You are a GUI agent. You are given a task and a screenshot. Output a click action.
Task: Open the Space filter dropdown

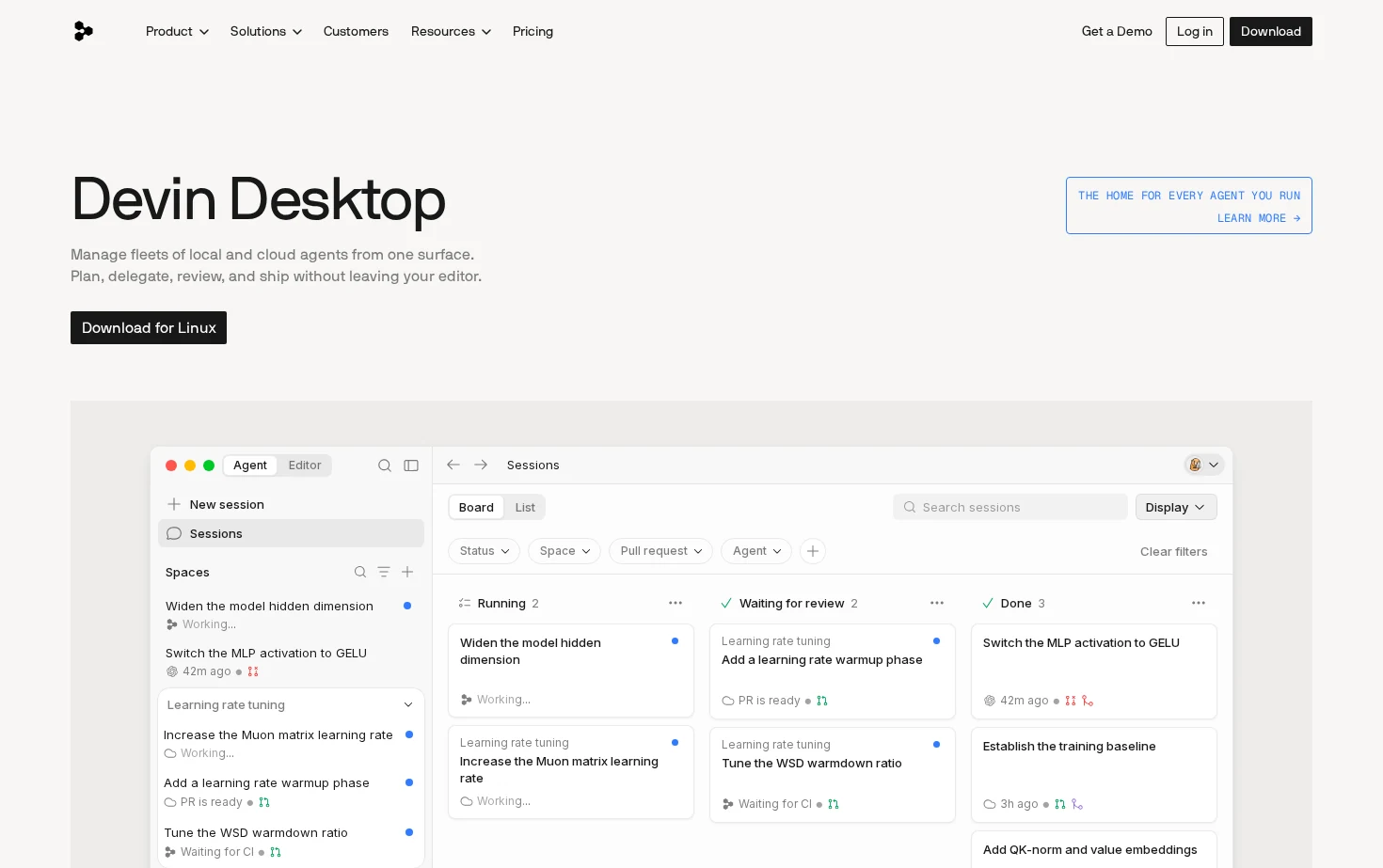(564, 551)
